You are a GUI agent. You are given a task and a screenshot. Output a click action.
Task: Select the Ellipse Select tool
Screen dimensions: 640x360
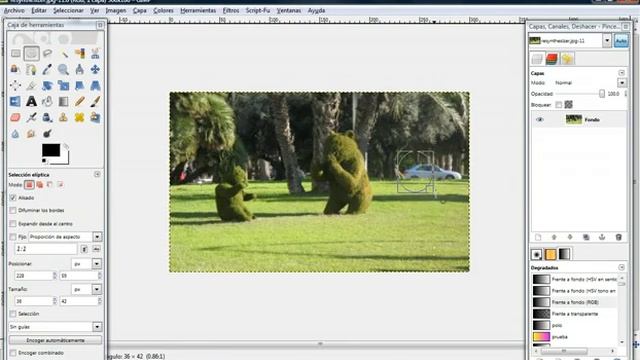pos(31,53)
